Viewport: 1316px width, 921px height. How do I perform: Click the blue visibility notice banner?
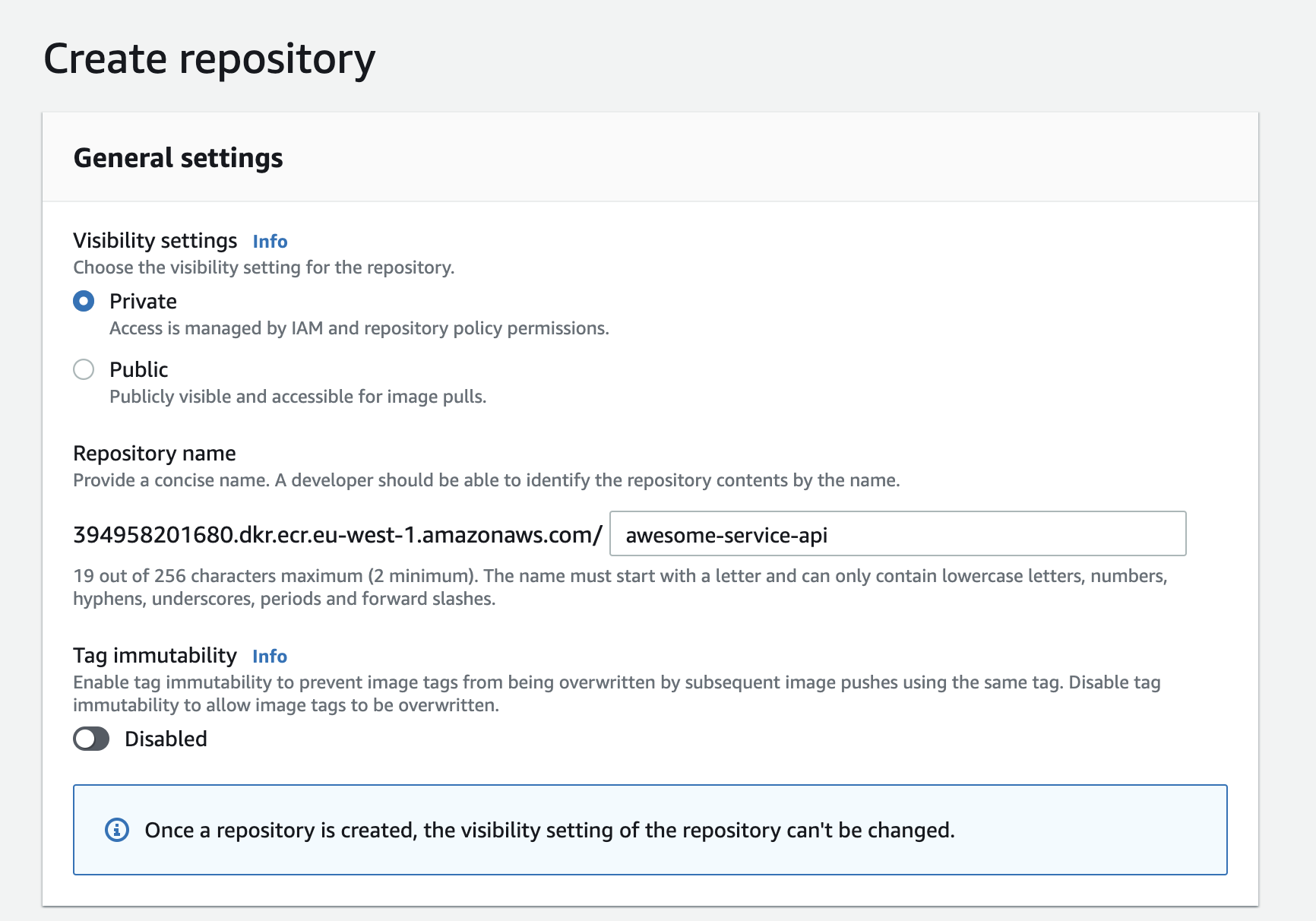pos(650,830)
